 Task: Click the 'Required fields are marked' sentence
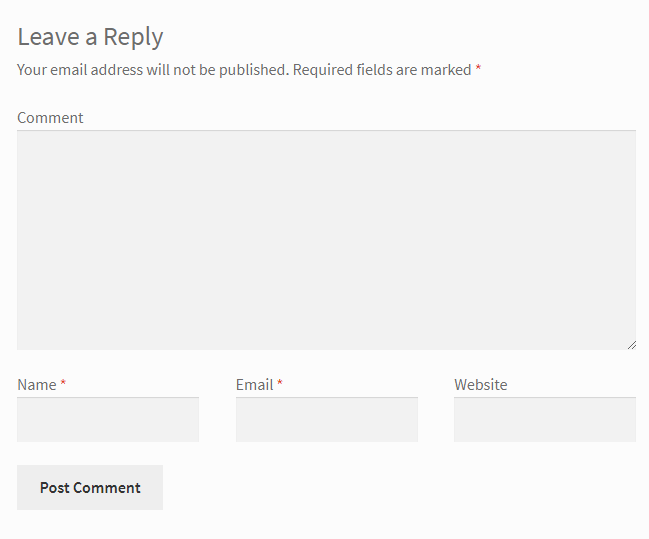pos(382,70)
